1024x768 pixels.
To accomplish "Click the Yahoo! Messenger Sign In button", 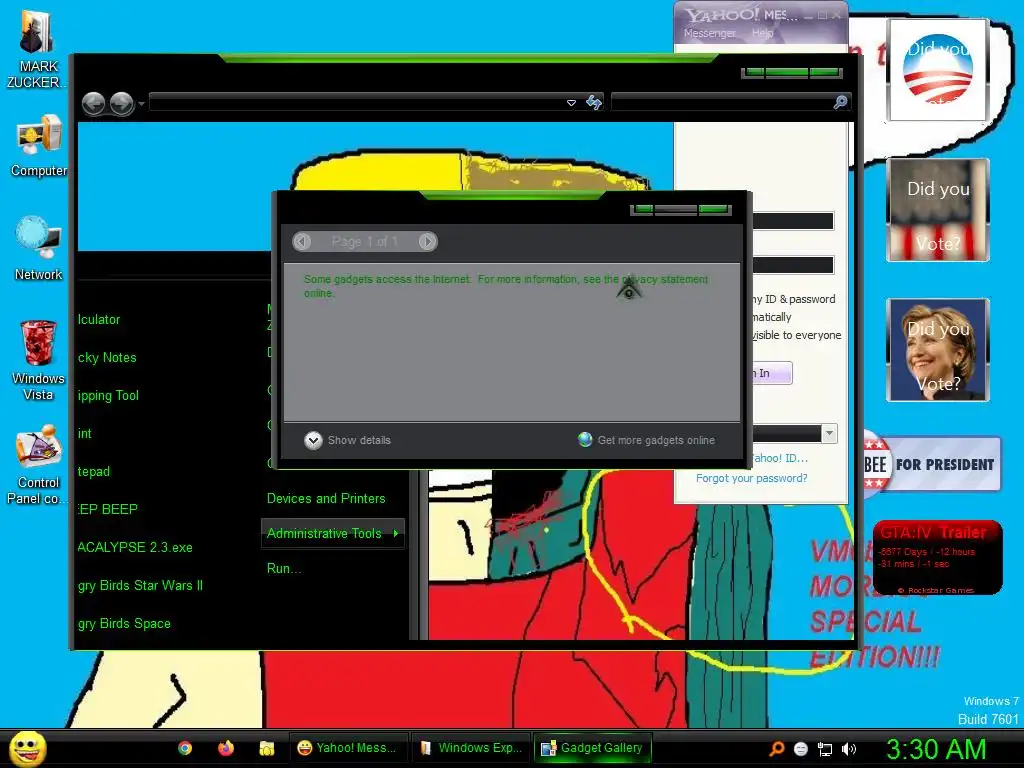I will 772,373.
